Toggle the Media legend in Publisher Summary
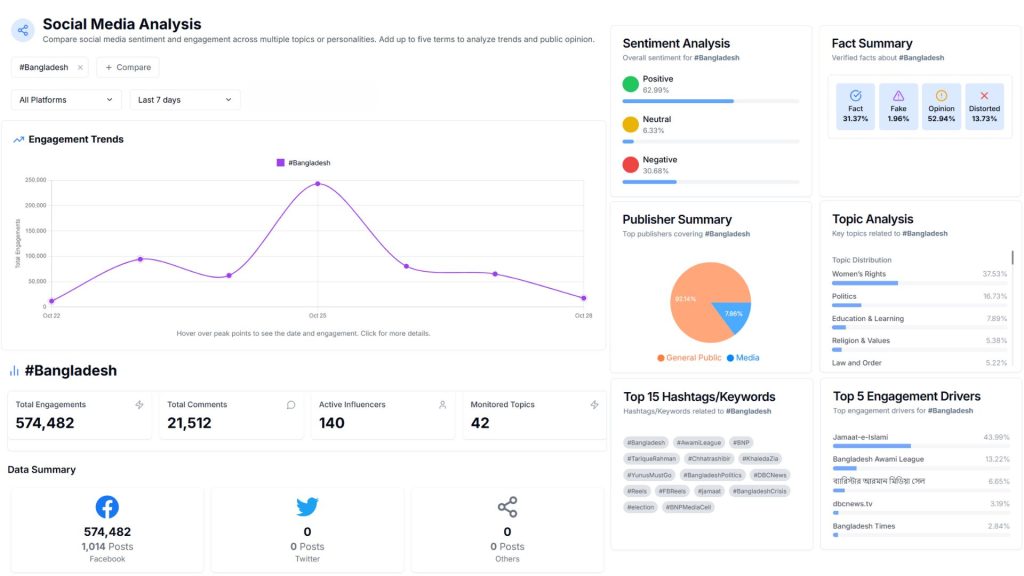The image size is (1024, 576). tap(743, 358)
